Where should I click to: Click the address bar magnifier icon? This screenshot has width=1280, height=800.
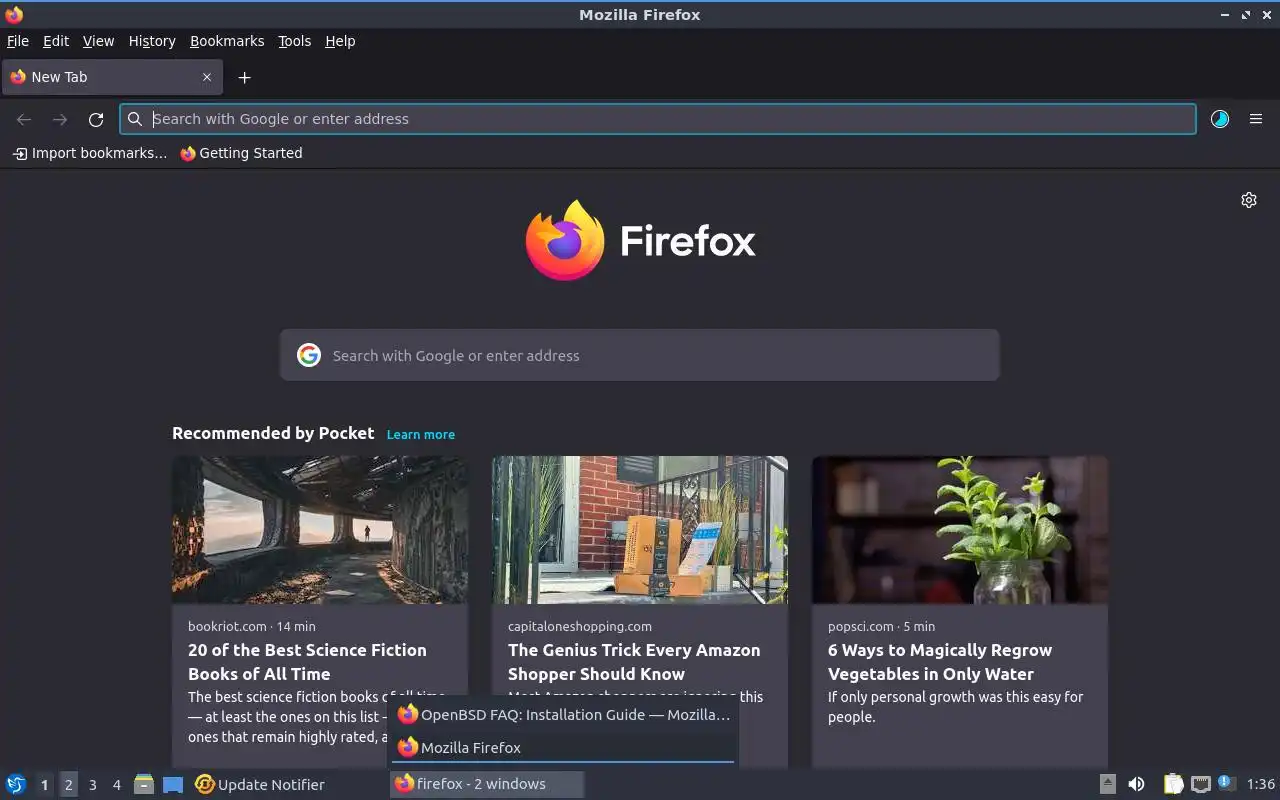pyautogui.click(x=135, y=119)
